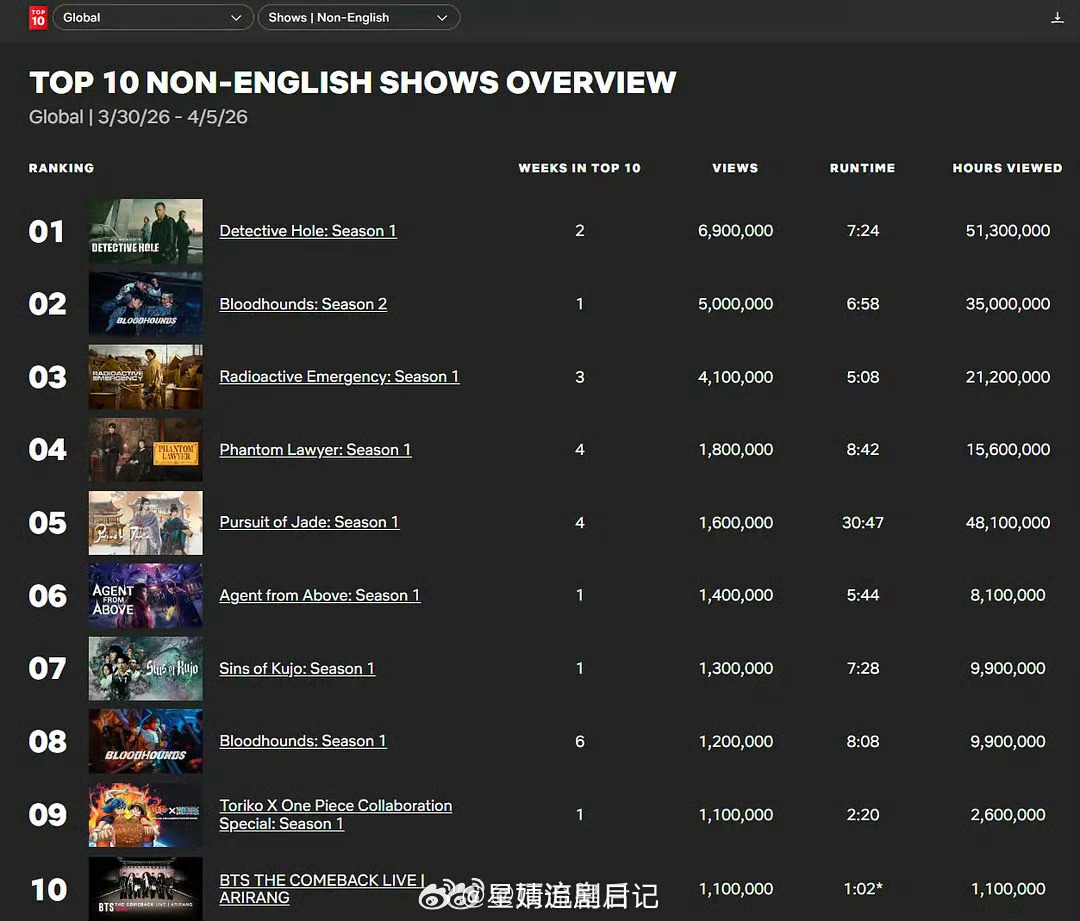1080x921 pixels.
Task: Click the 1:02* runtime value
Action: pyautogui.click(x=863, y=889)
